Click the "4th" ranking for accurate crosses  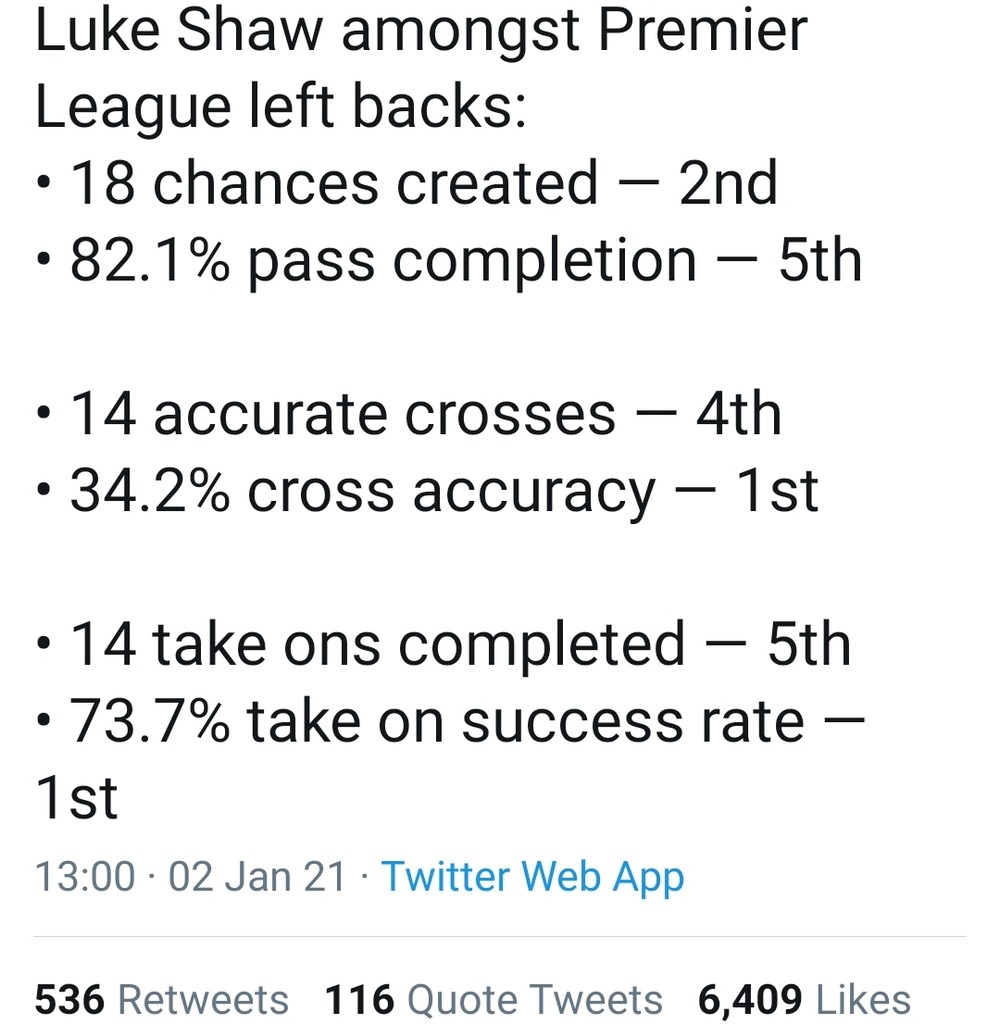(x=738, y=413)
